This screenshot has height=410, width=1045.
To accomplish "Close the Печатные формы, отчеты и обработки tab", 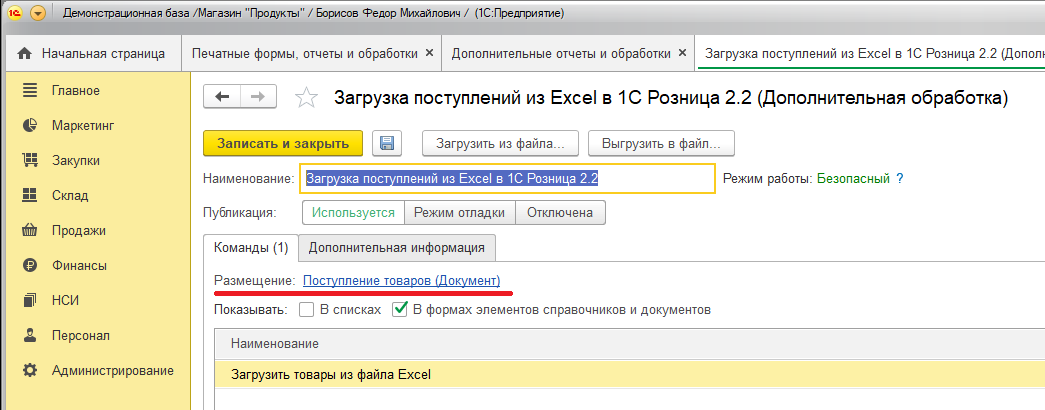I will (x=429, y=53).
